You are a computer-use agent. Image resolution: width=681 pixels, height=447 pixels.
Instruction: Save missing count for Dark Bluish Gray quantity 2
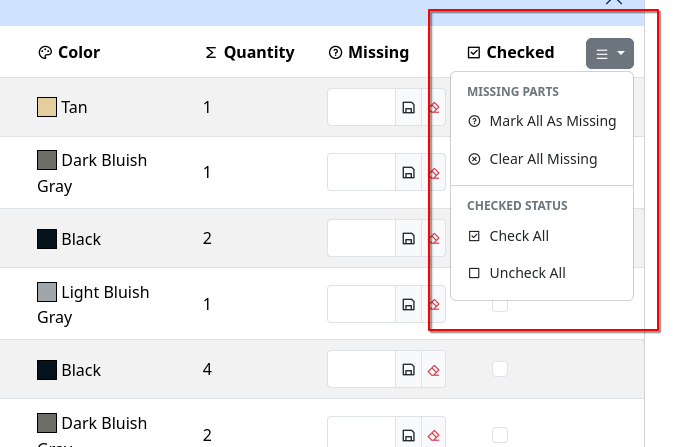tap(408, 435)
